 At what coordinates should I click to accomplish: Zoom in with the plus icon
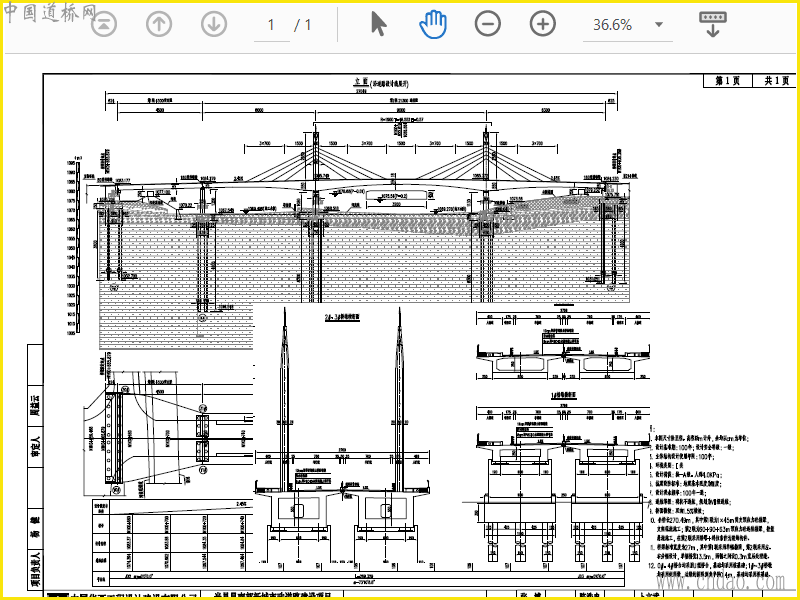click(543, 24)
